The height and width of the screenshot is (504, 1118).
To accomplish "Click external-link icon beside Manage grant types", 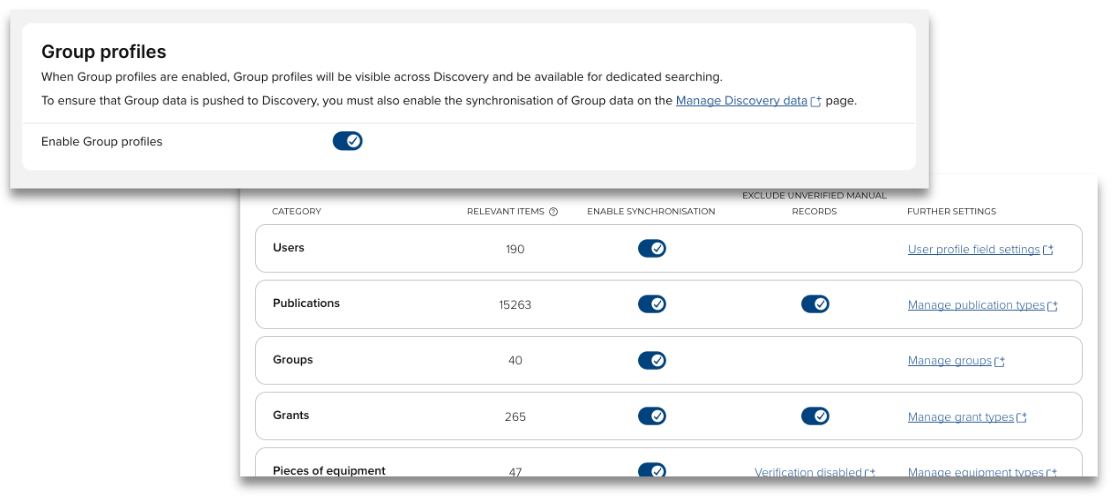I will (x=1022, y=418).
